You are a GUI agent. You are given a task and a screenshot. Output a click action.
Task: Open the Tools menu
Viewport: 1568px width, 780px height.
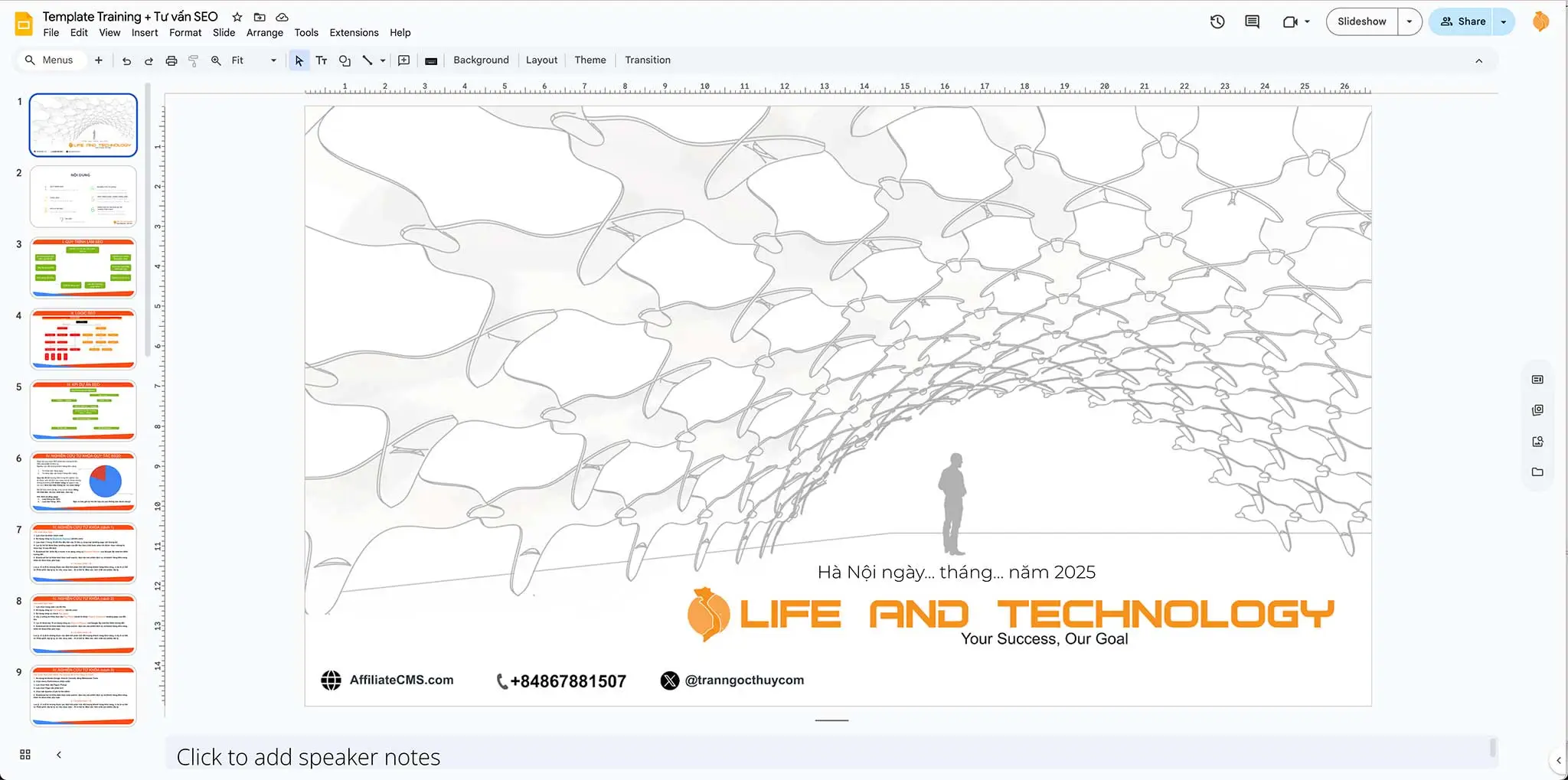tap(306, 33)
